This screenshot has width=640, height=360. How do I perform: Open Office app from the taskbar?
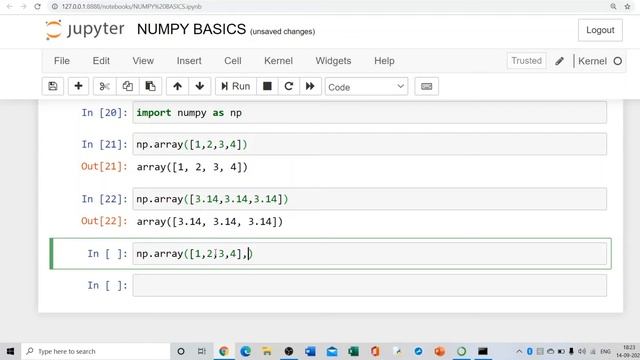pyautogui.click(x=375, y=351)
